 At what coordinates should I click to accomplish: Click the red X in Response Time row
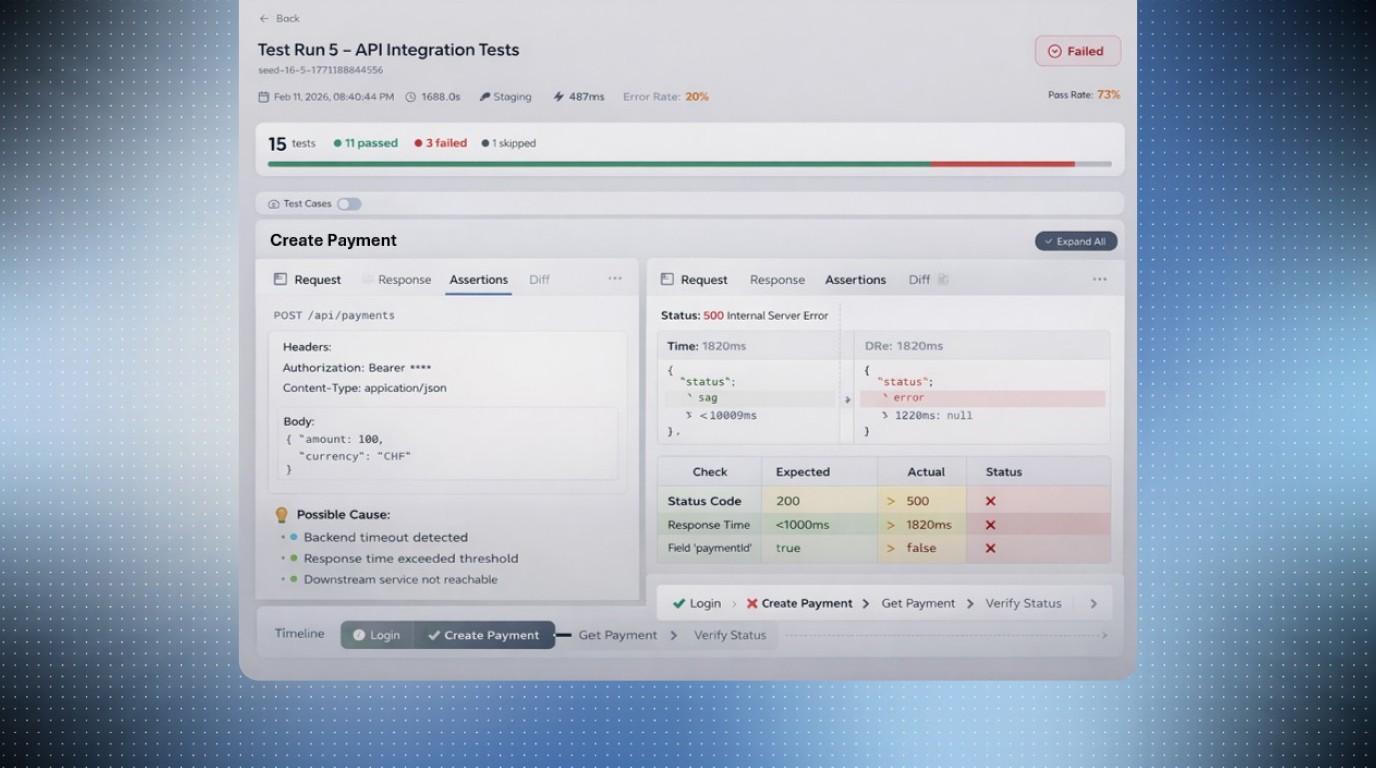(990, 525)
